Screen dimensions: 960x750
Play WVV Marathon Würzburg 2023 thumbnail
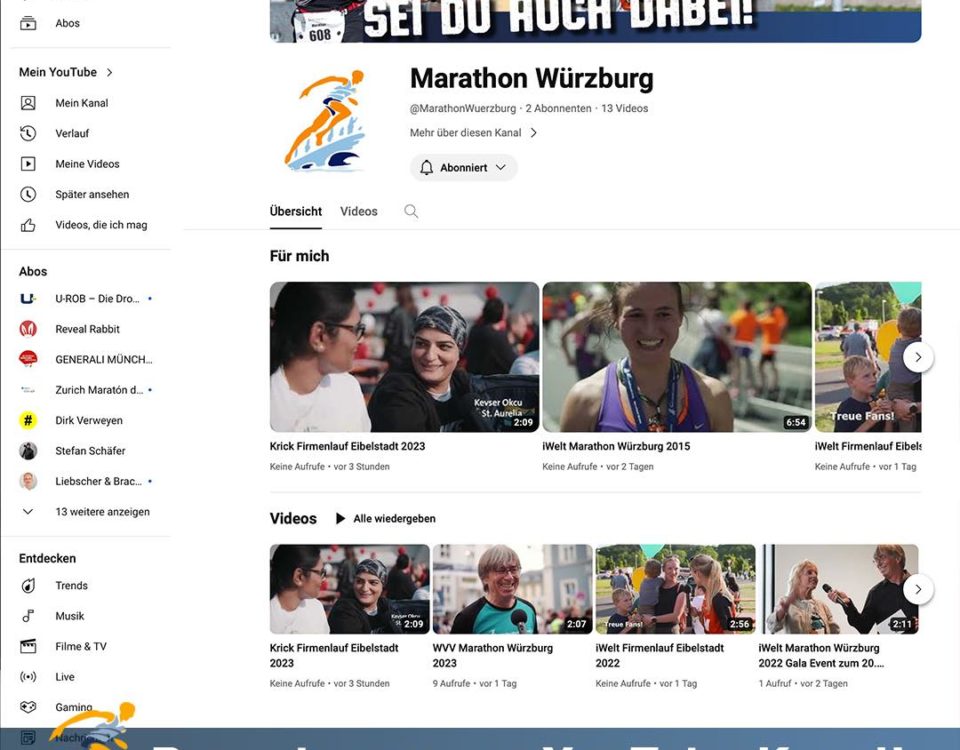tap(512, 589)
